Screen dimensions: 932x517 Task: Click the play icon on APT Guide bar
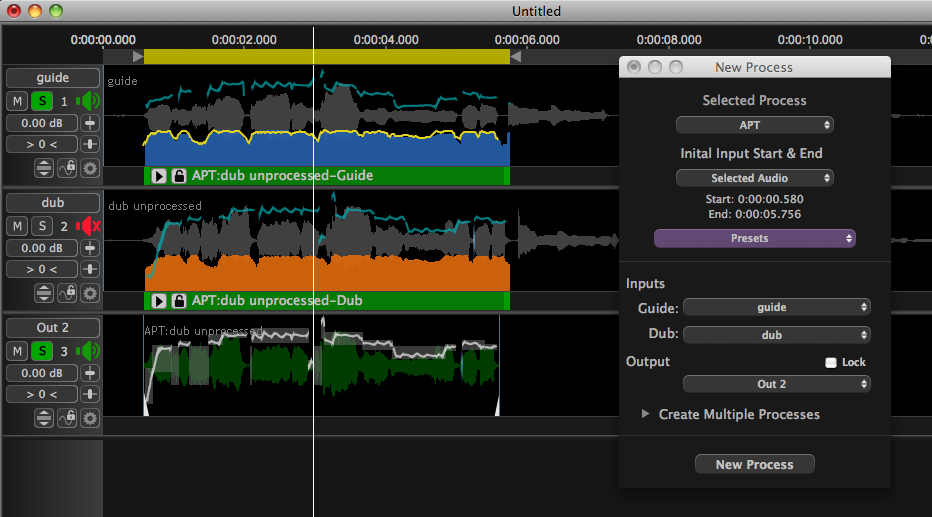click(158, 176)
